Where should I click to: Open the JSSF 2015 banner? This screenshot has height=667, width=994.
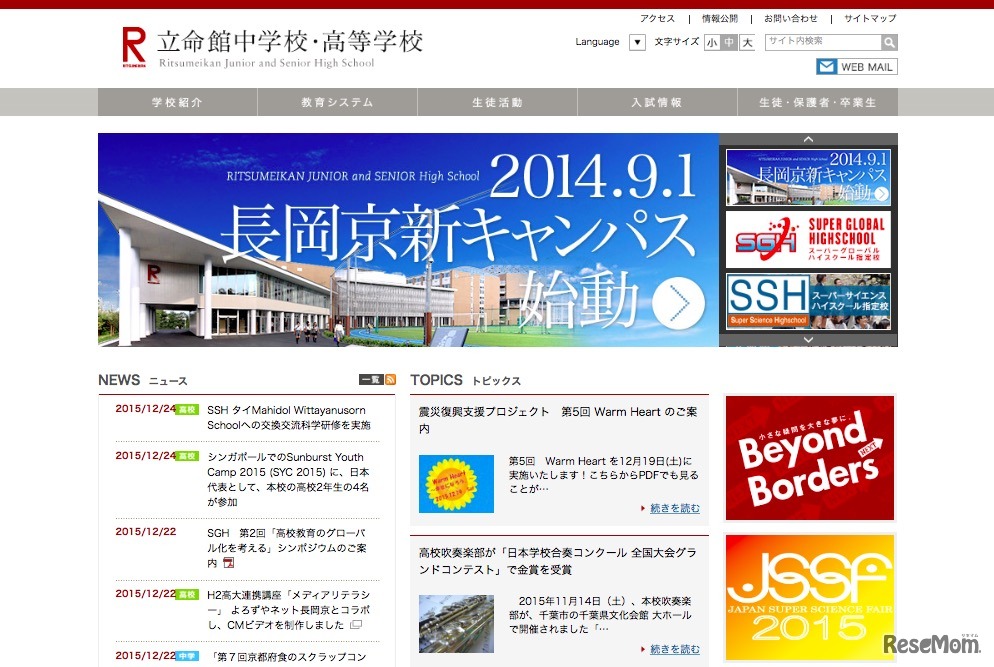(x=810, y=597)
